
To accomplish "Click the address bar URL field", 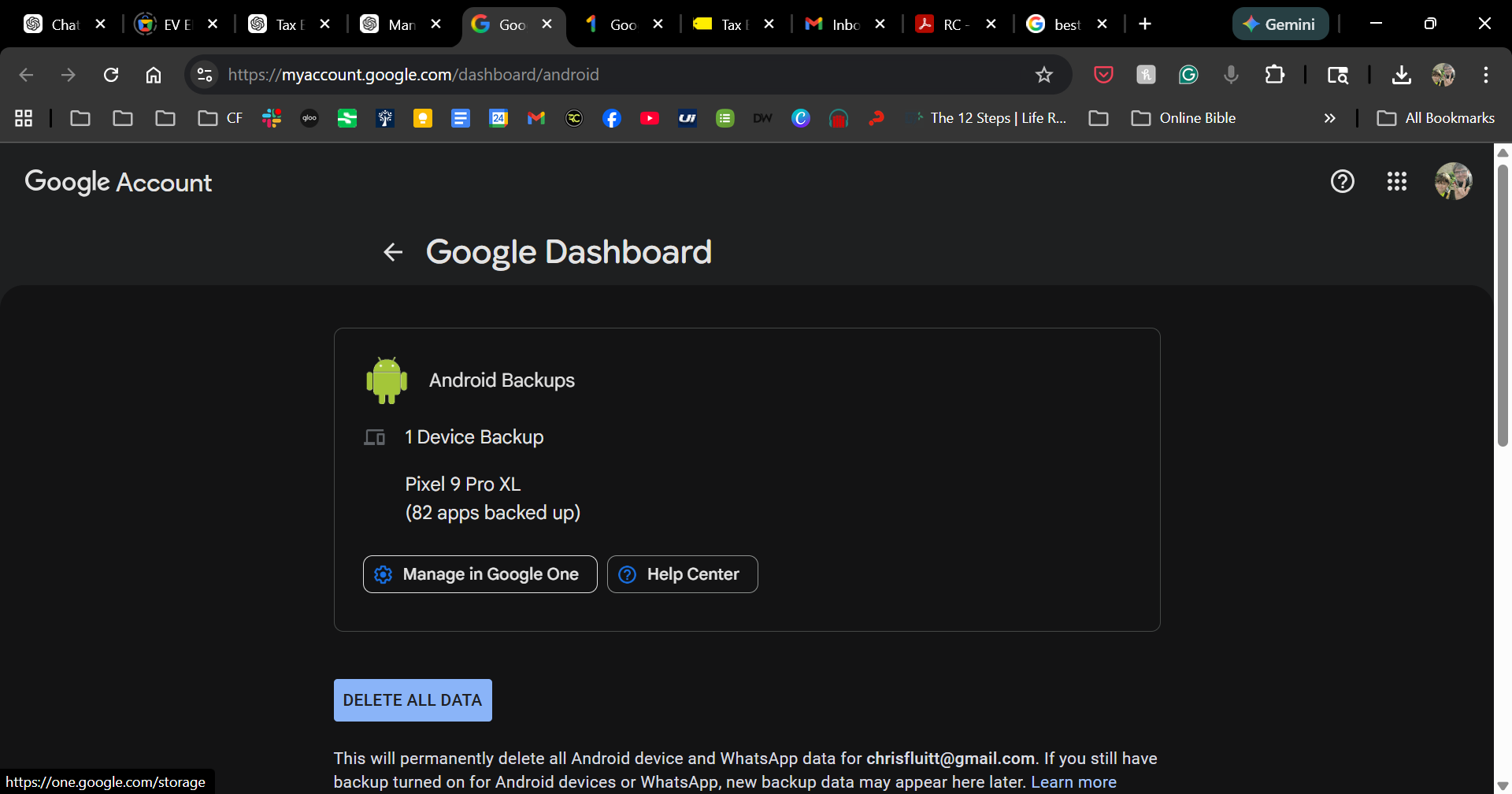I will 614,75.
